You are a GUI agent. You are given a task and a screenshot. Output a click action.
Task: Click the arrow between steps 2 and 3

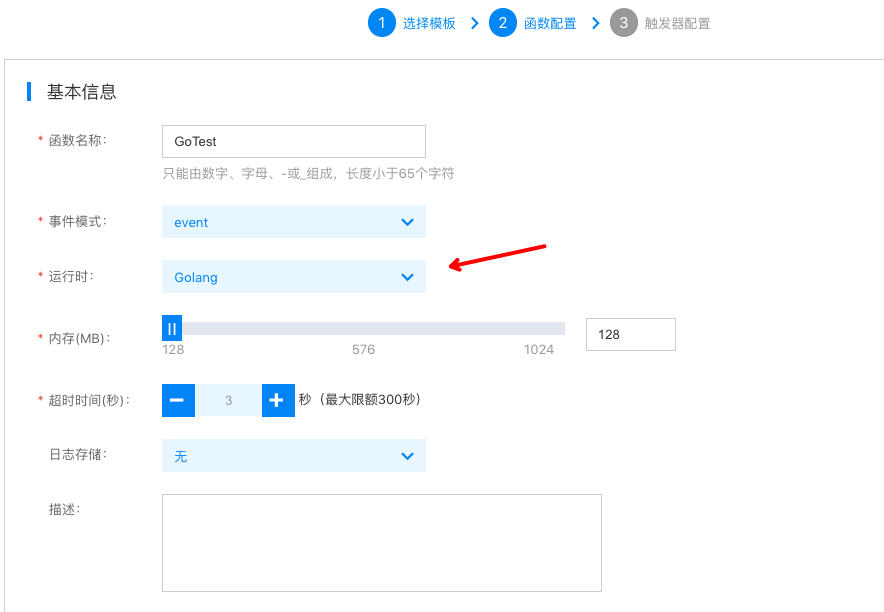point(596,23)
